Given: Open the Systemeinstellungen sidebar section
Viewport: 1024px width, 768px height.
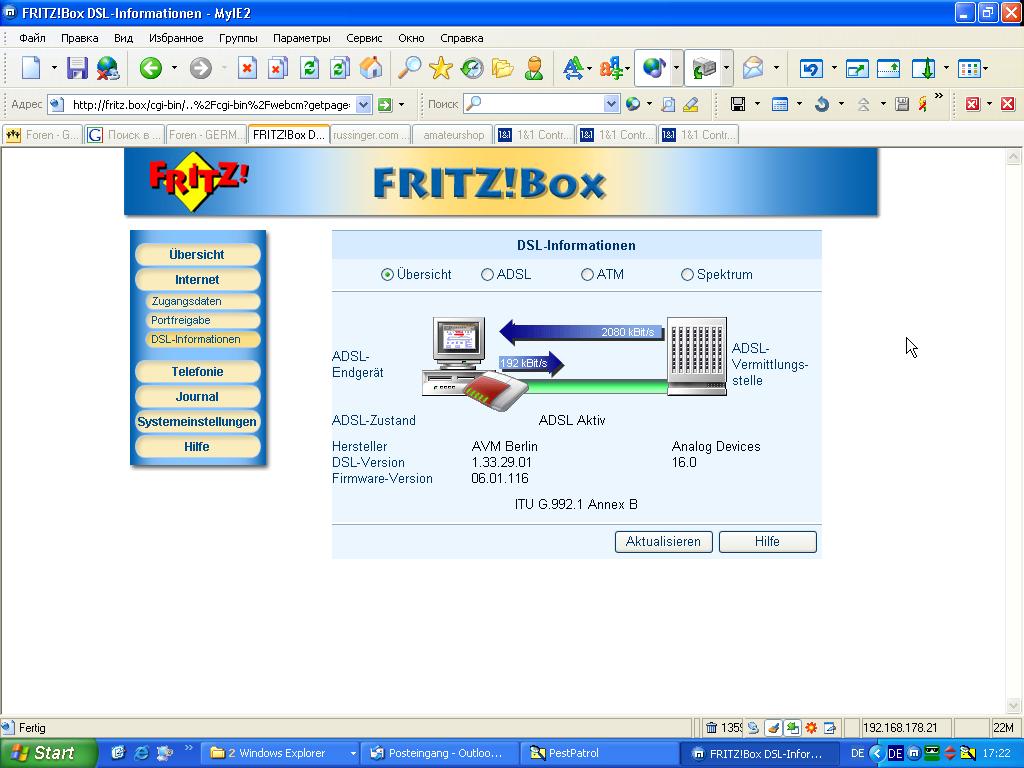Looking at the screenshot, I should tap(197, 422).
